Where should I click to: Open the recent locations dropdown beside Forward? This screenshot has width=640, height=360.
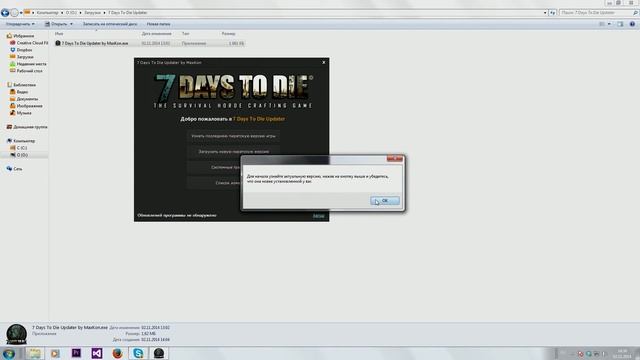[x=21, y=13]
